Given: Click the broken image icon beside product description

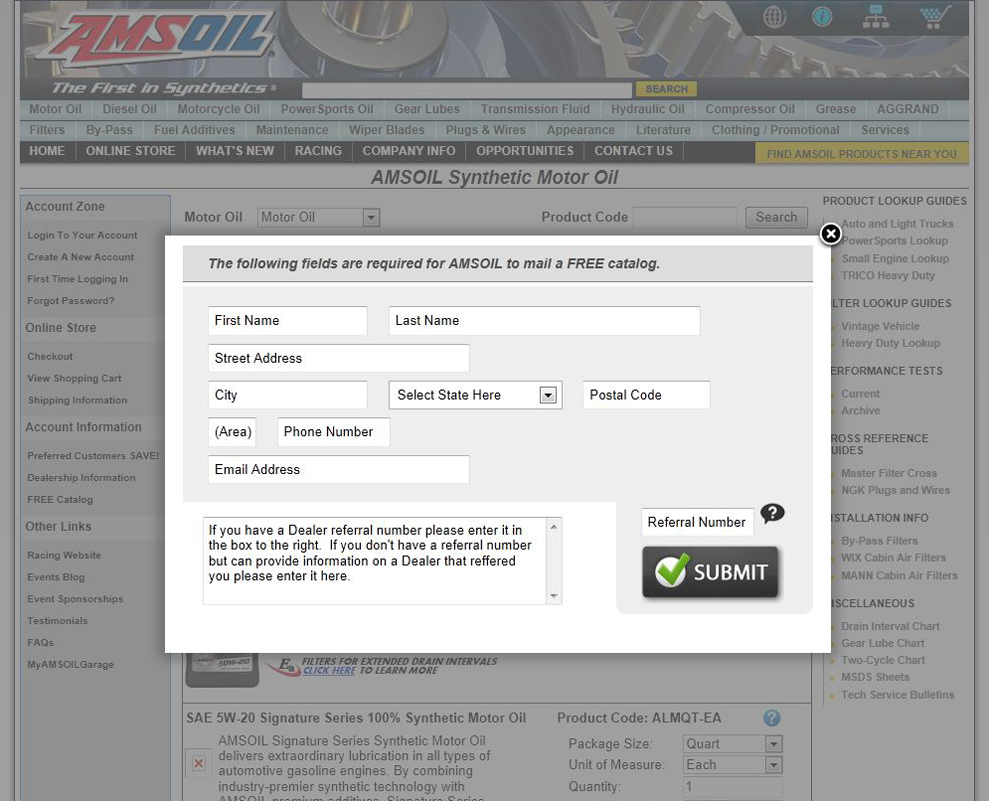Looking at the screenshot, I should pyautogui.click(x=199, y=764).
